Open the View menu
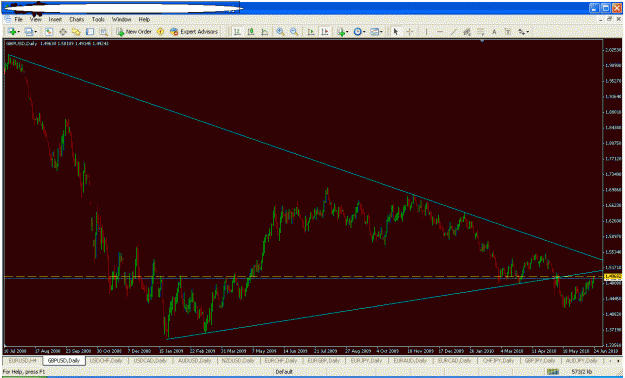This screenshot has width=625, height=378. click(35, 20)
